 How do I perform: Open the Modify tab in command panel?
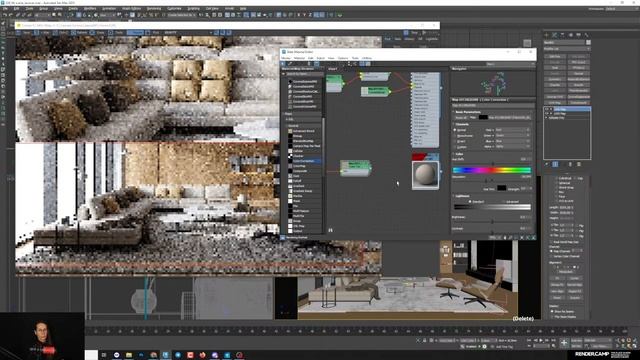(554, 35)
